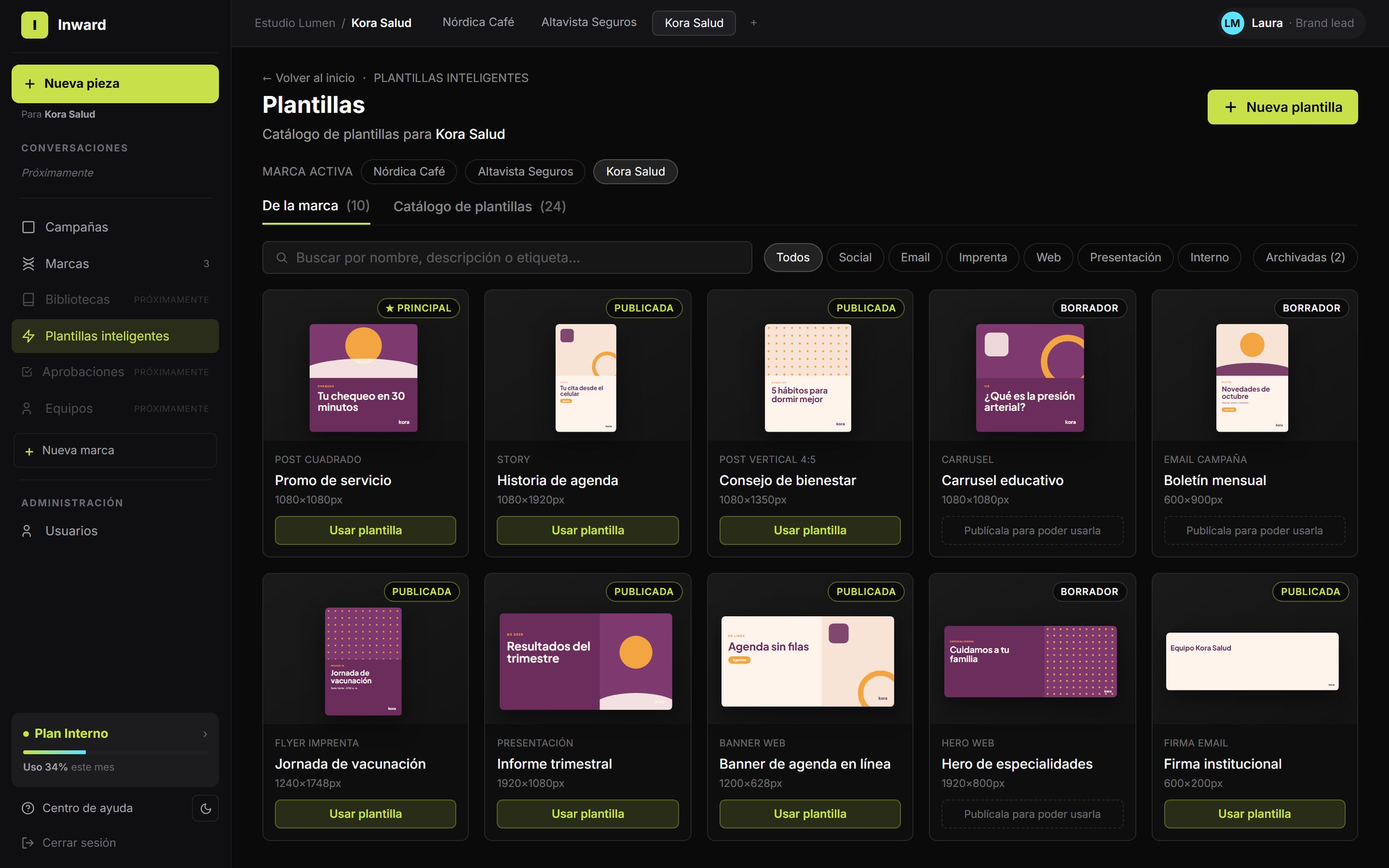Filter by Imprenta
The height and width of the screenshot is (868, 1389).
pyautogui.click(x=982, y=258)
